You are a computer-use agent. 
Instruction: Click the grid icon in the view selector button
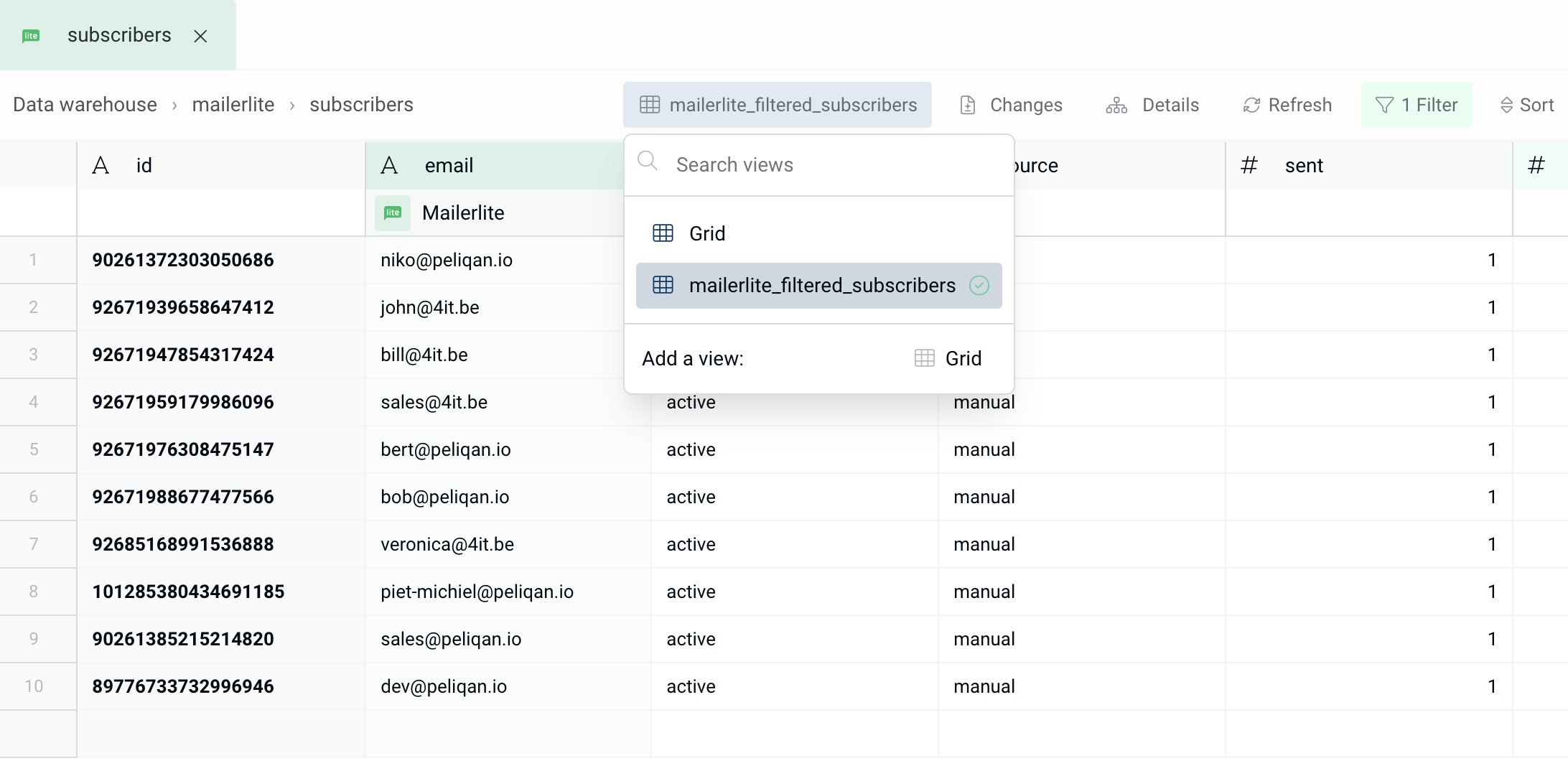650,105
